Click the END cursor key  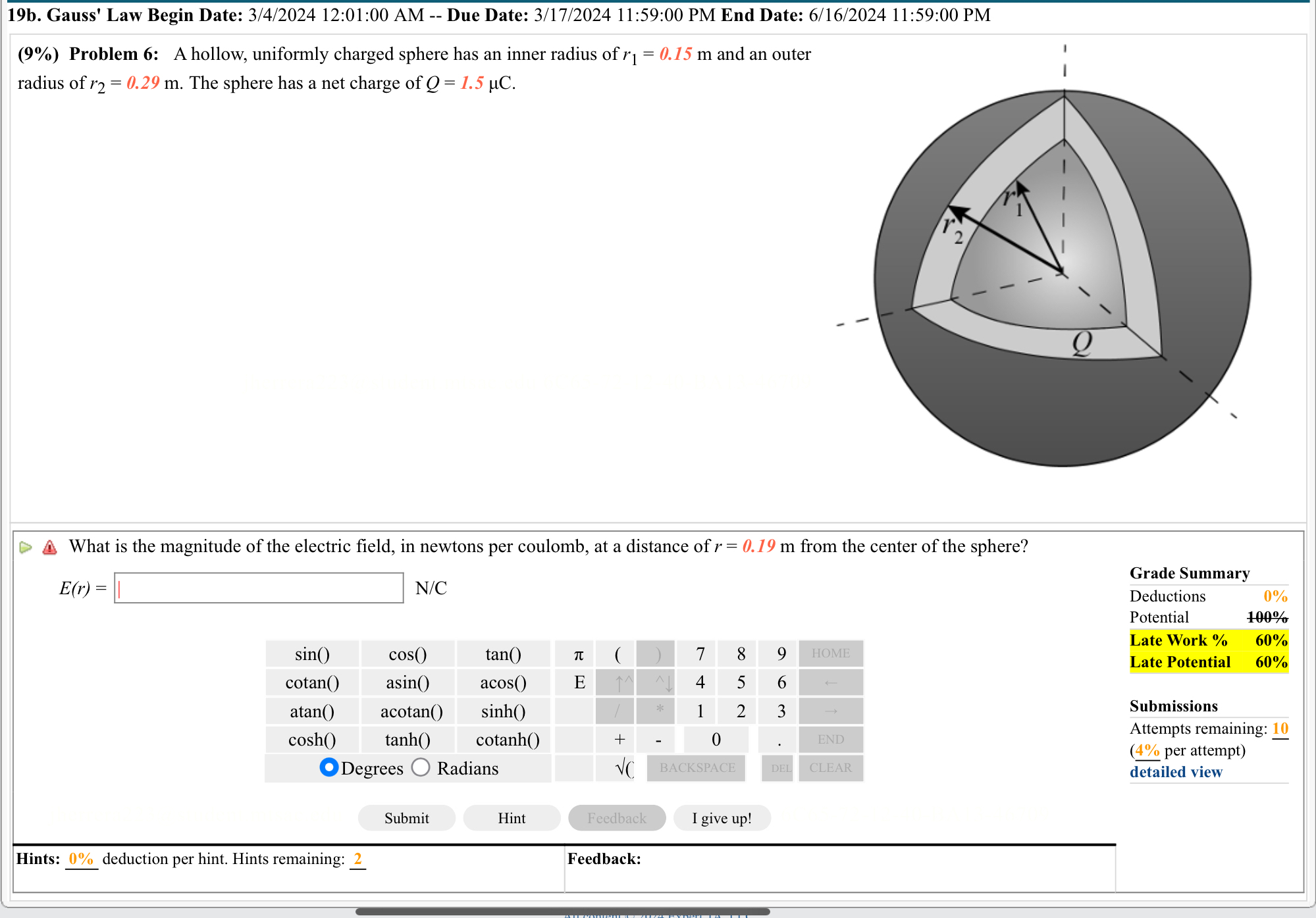[x=830, y=740]
